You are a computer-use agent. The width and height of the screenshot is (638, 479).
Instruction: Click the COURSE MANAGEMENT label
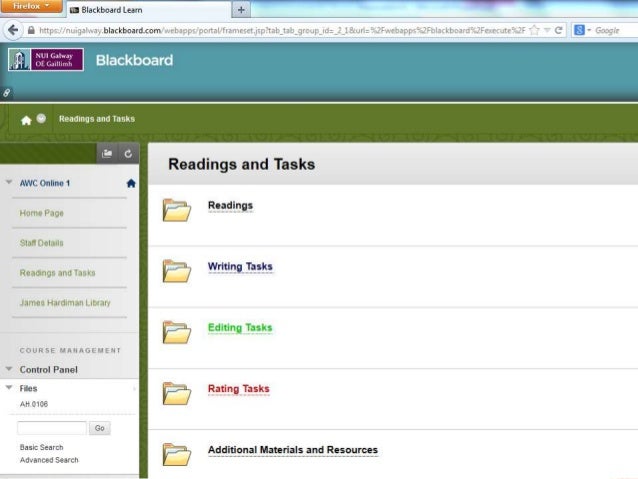coord(70,350)
